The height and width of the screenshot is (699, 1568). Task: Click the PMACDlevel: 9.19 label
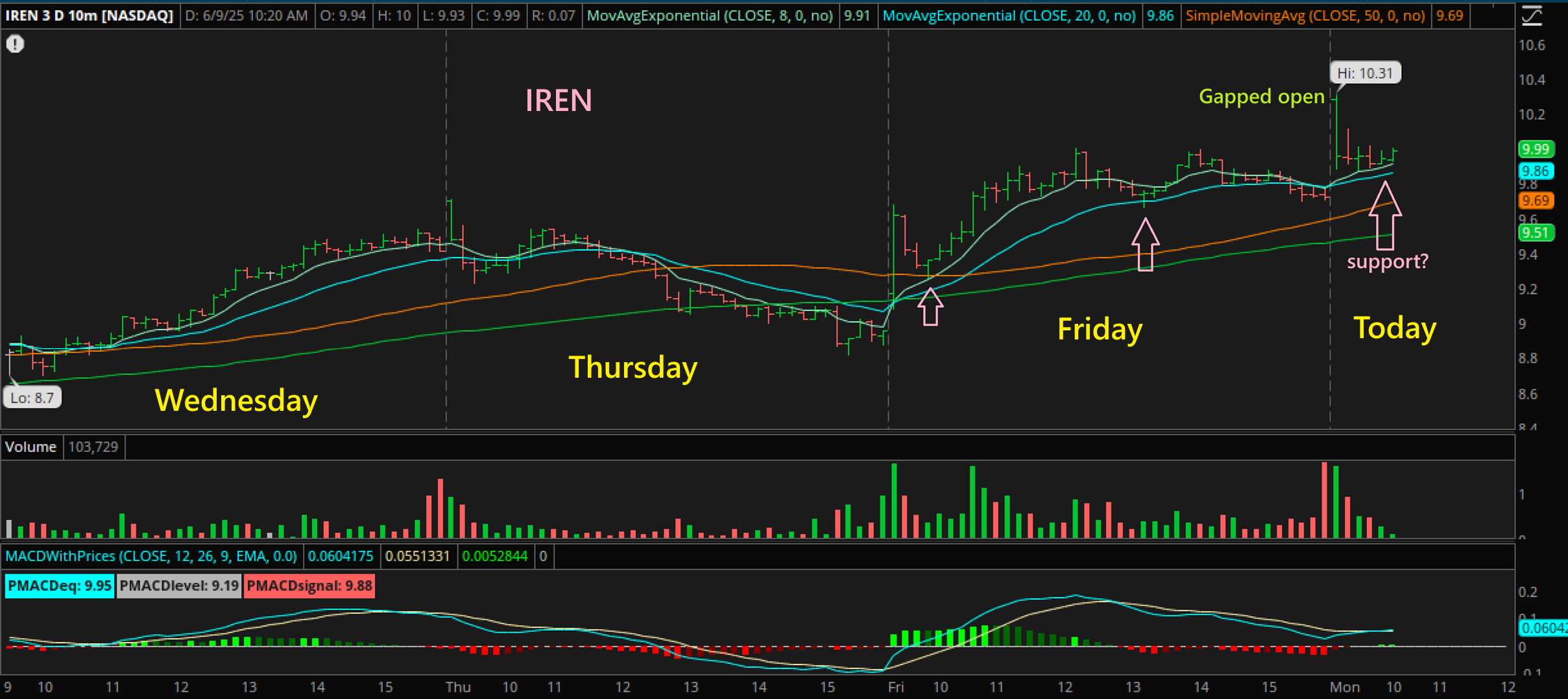179,585
